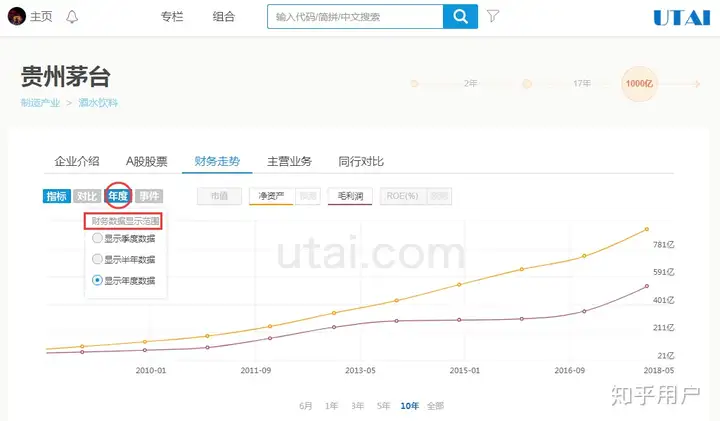Focus the stock code search field
Screen dimensions: 720x421
point(355,17)
